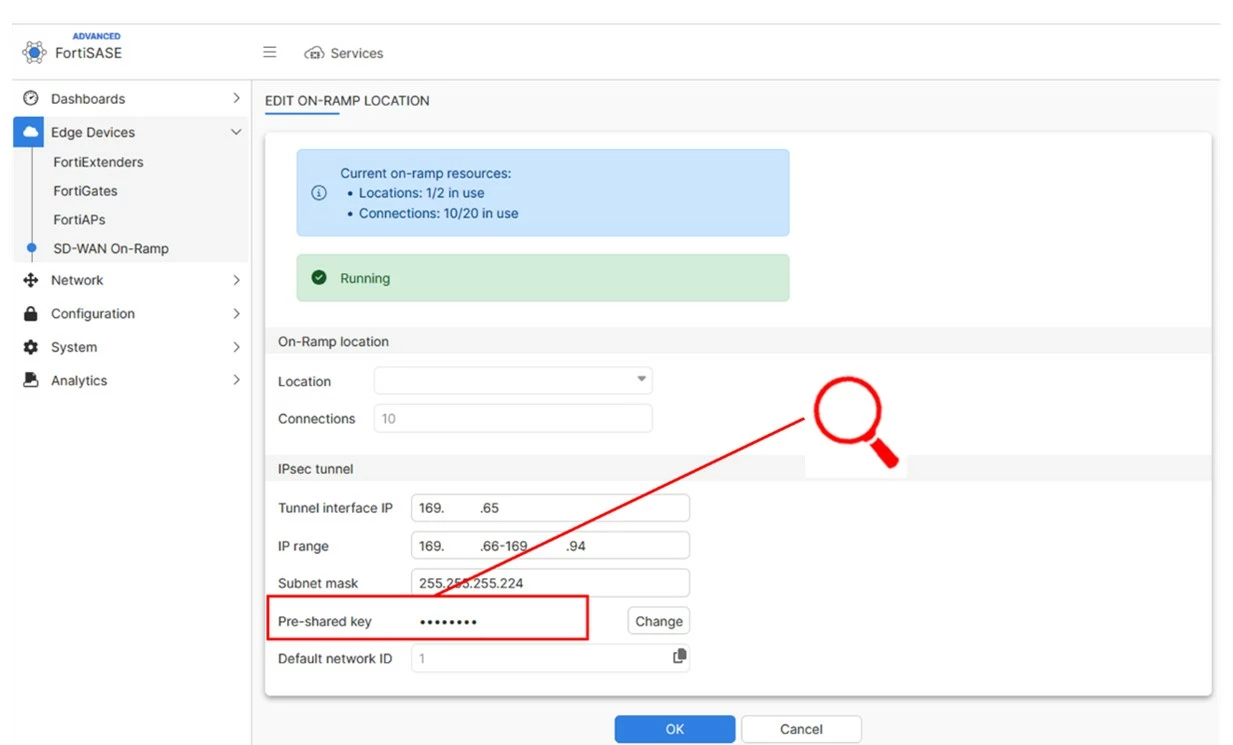This screenshot has height=745, width=1233.
Task: Click the Dashboards gauge icon
Action: click(31, 98)
